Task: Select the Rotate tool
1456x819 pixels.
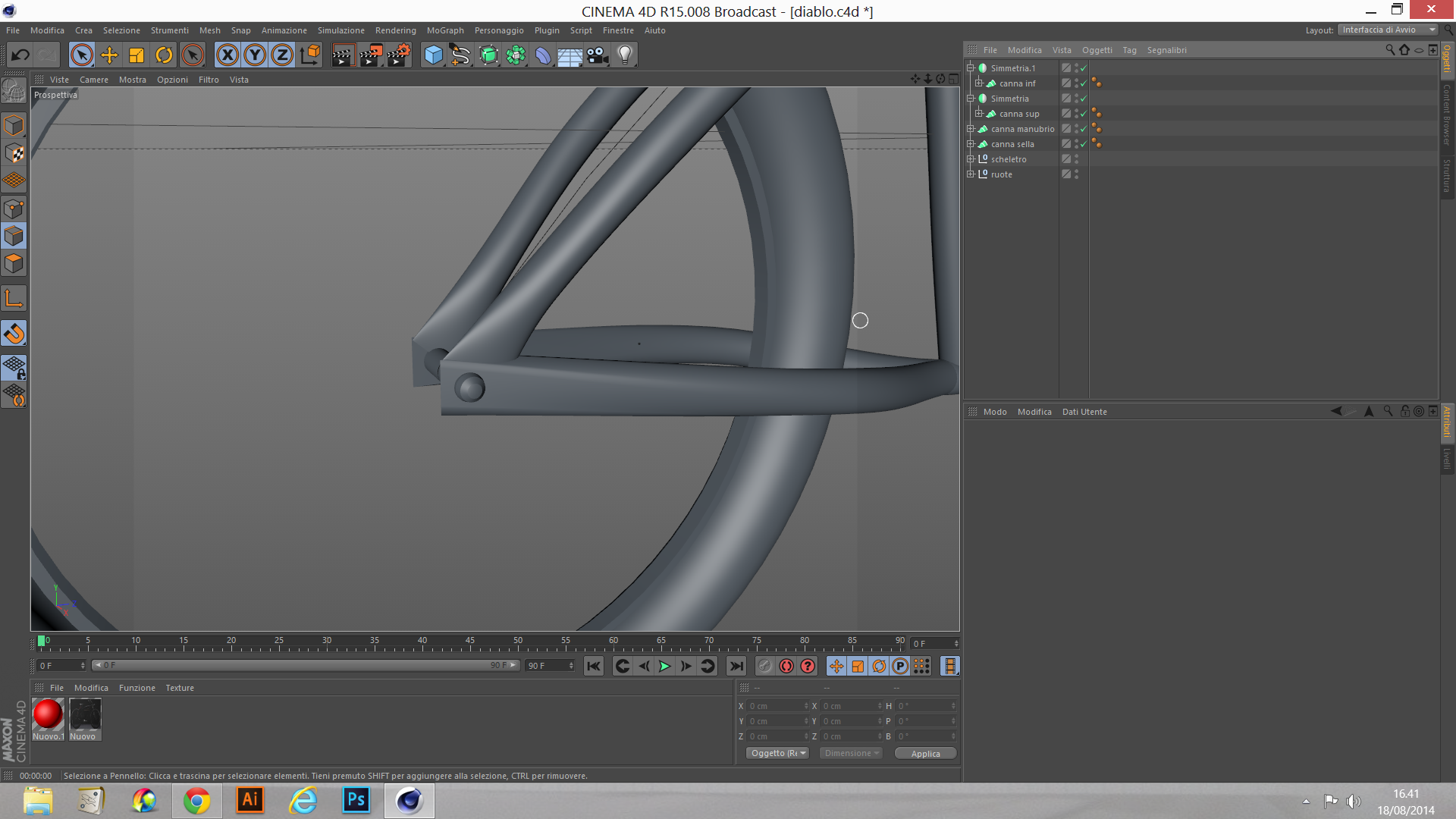Action: (164, 55)
